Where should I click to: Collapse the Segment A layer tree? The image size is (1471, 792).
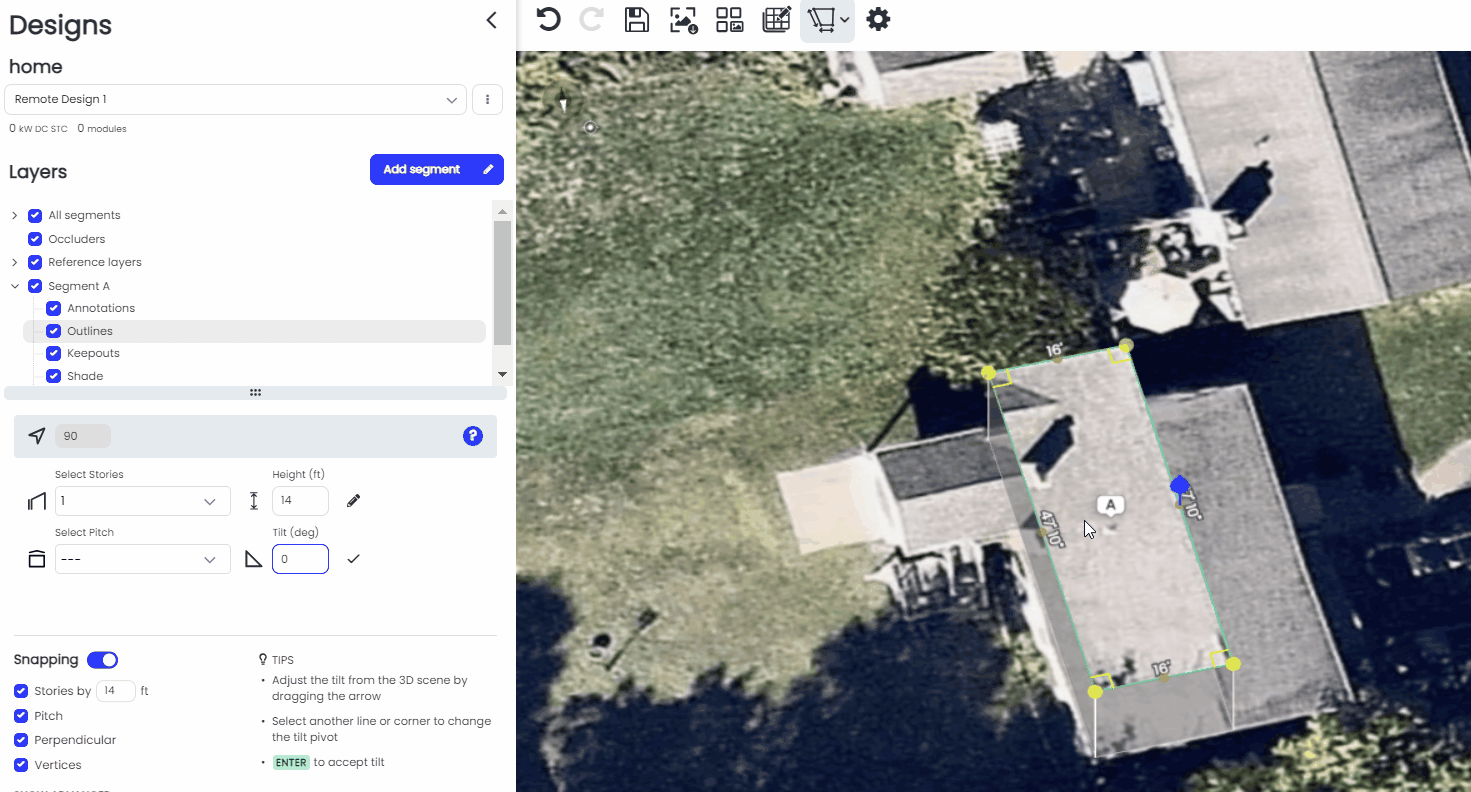[x=15, y=285]
